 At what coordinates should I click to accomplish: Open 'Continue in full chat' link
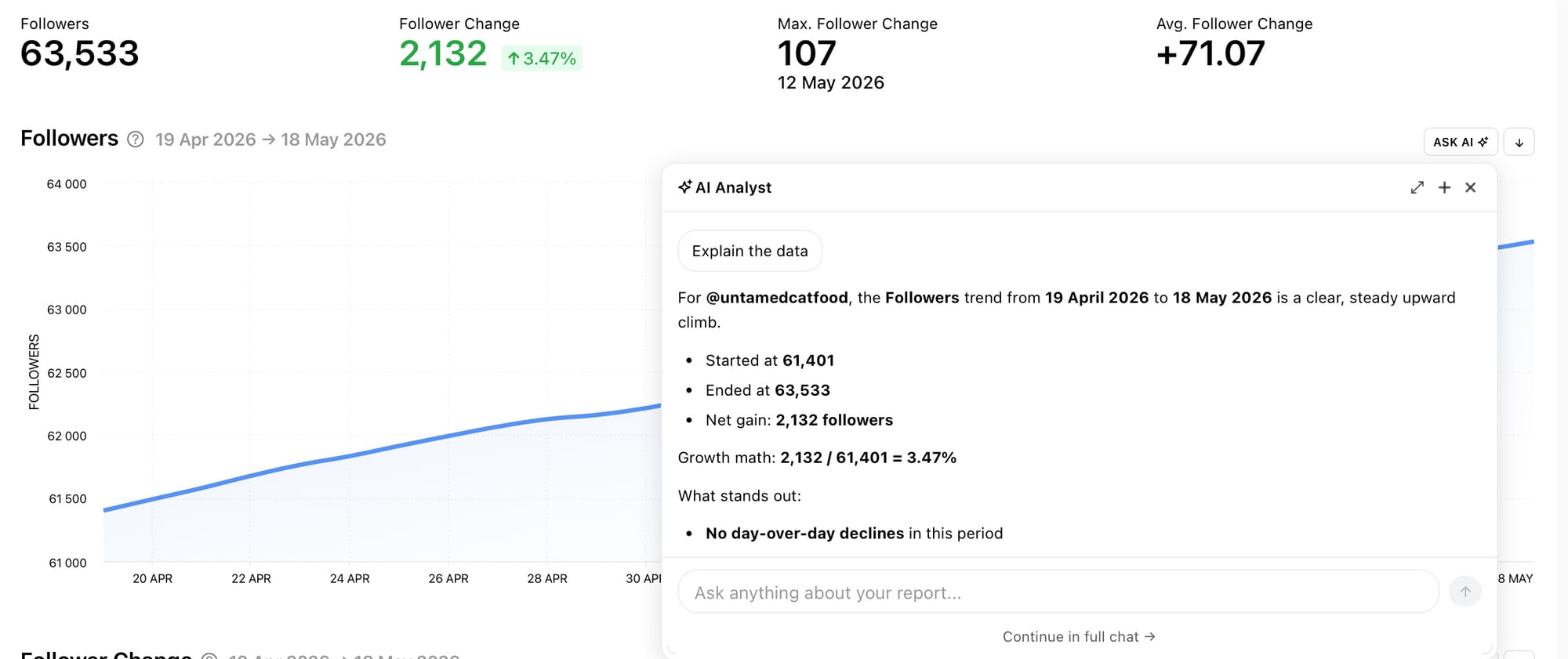pyautogui.click(x=1079, y=636)
